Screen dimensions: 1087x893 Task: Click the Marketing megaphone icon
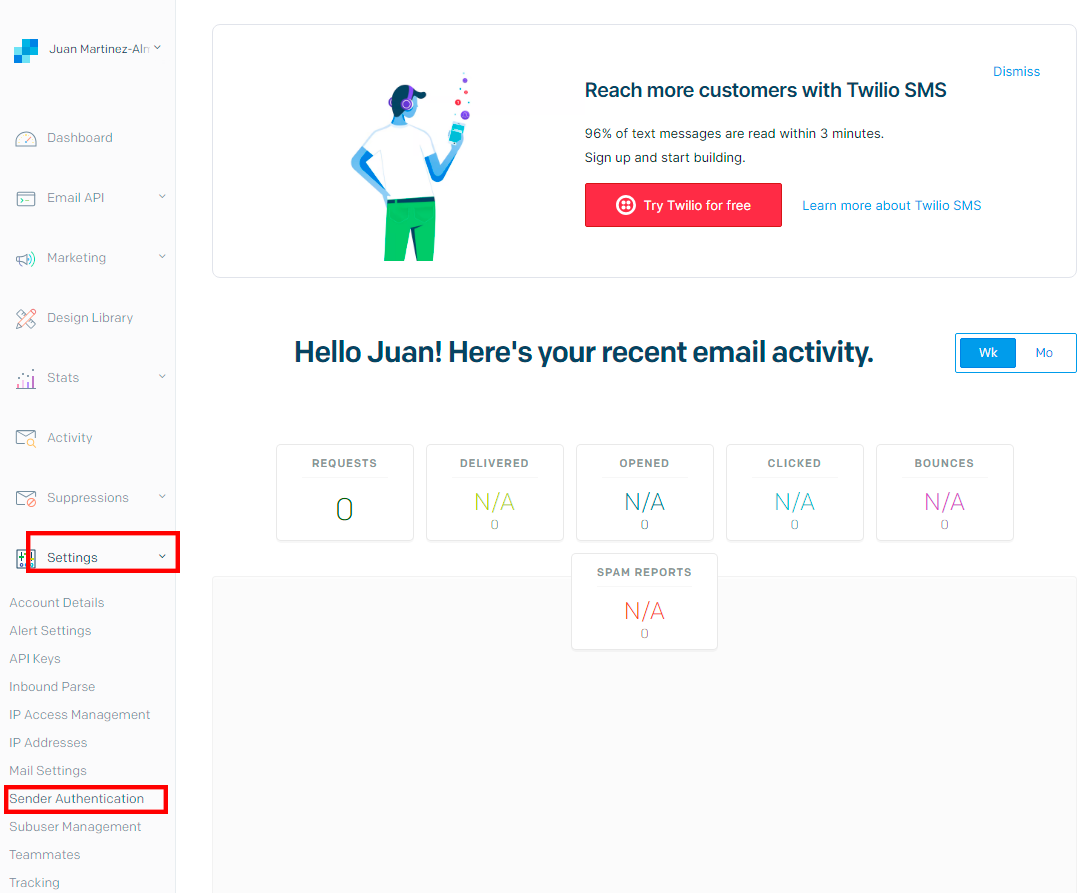pos(26,259)
